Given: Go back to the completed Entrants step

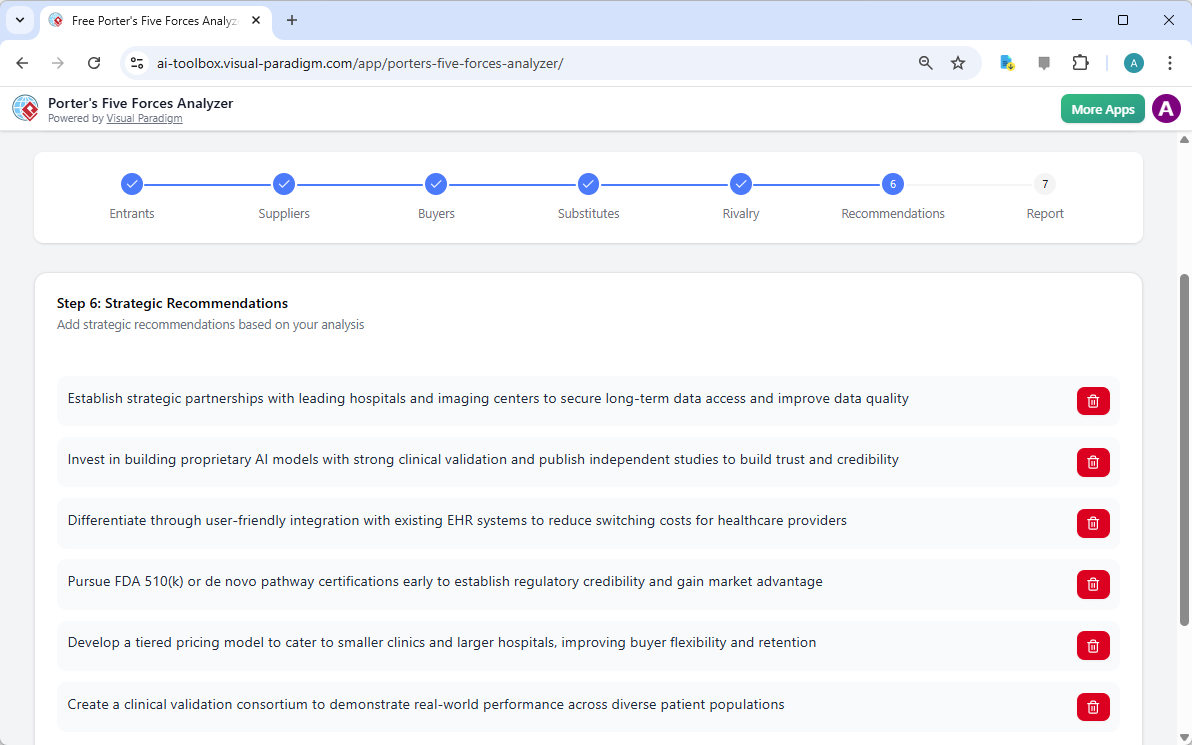Looking at the screenshot, I should pos(132,184).
